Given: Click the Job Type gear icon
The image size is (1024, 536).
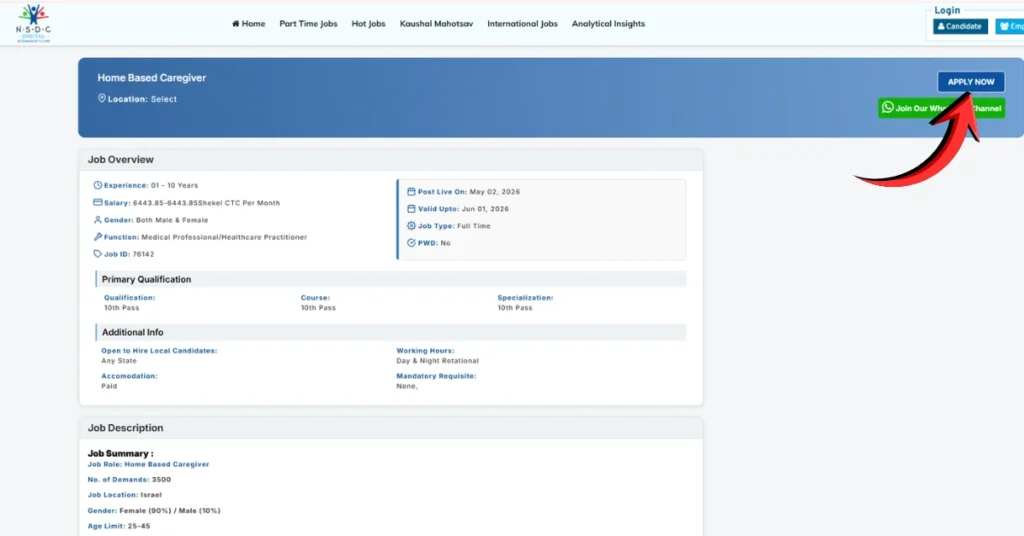Looking at the screenshot, I should 411,226.
